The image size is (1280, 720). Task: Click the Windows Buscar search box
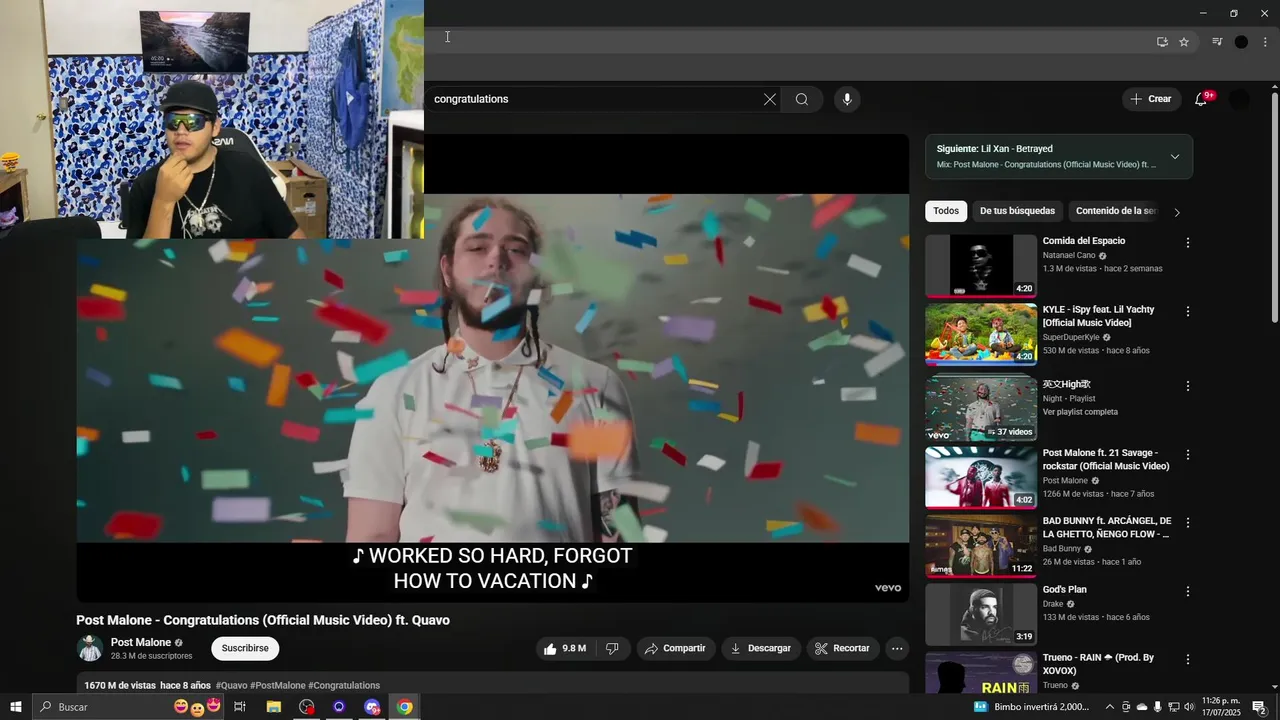point(130,707)
